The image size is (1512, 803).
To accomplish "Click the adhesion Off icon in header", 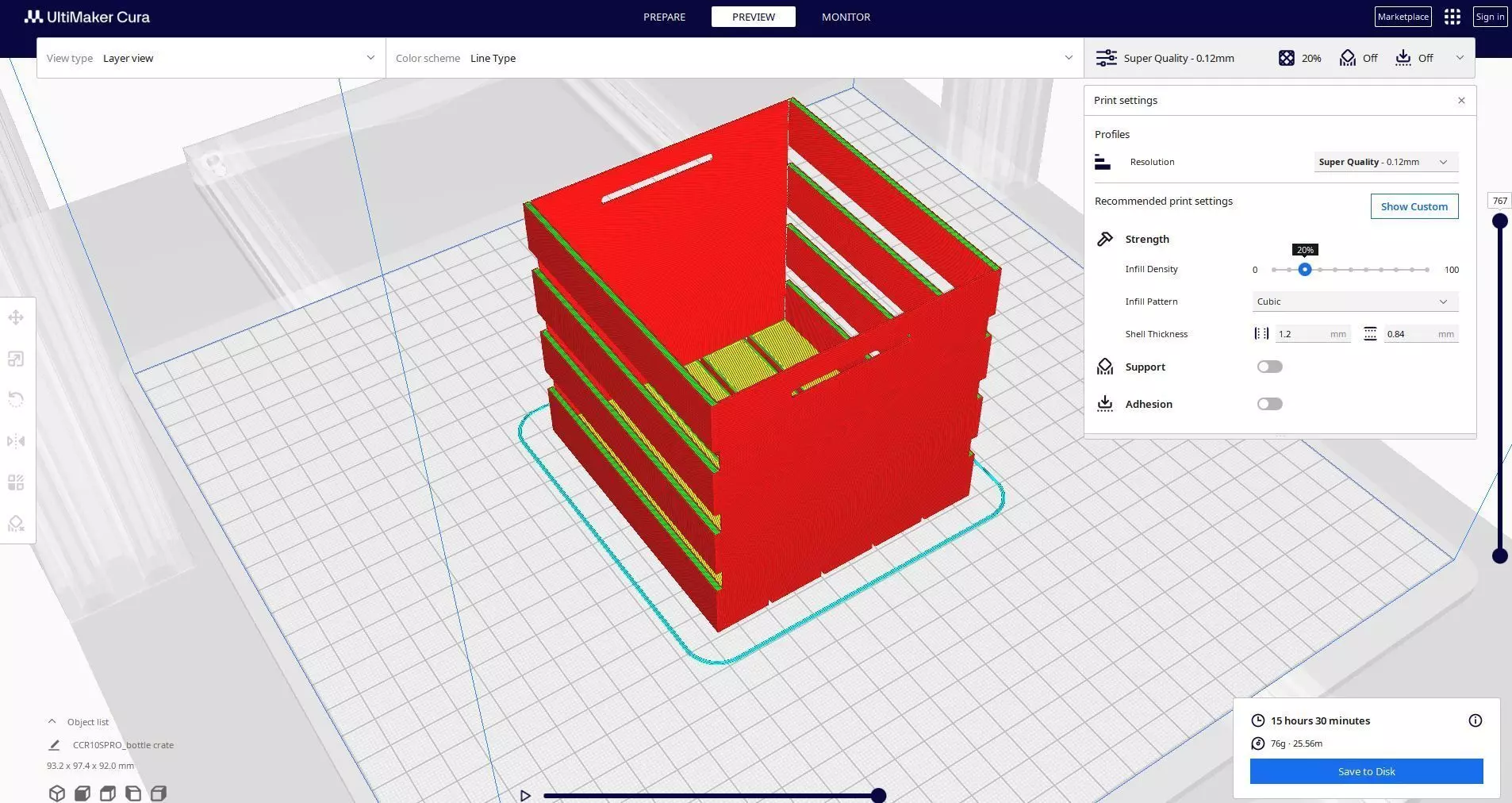I will tap(1403, 58).
